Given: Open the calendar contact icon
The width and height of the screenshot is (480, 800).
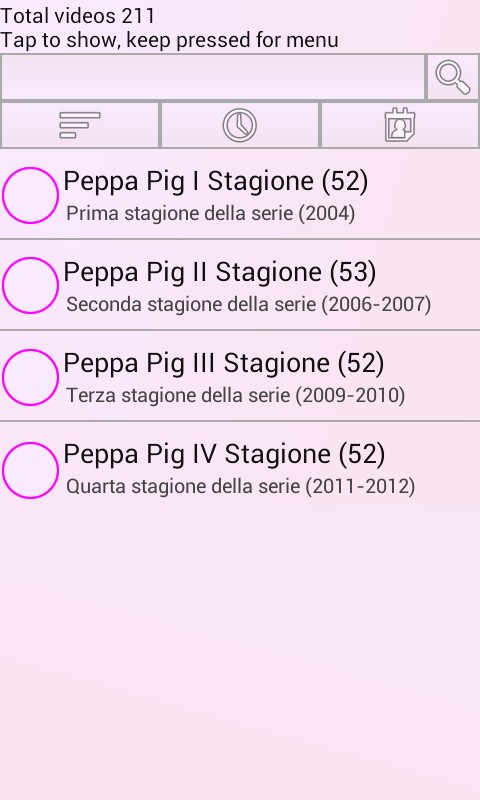Looking at the screenshot, I should pos(400,125).
